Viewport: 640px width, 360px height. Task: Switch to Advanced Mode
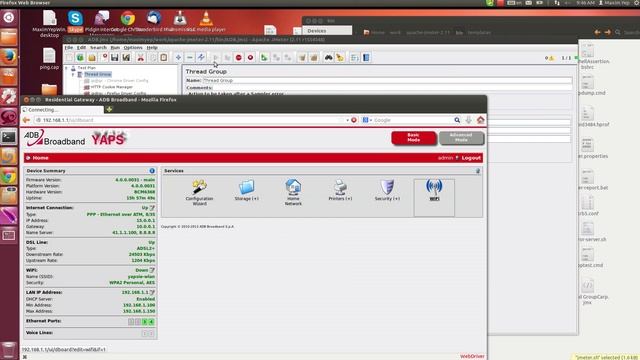[x=461, y=138]
